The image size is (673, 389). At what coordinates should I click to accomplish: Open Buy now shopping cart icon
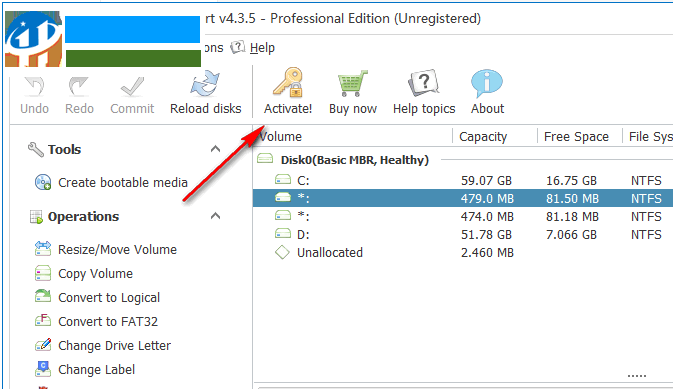pyautogui.click(x=353, y=83)
